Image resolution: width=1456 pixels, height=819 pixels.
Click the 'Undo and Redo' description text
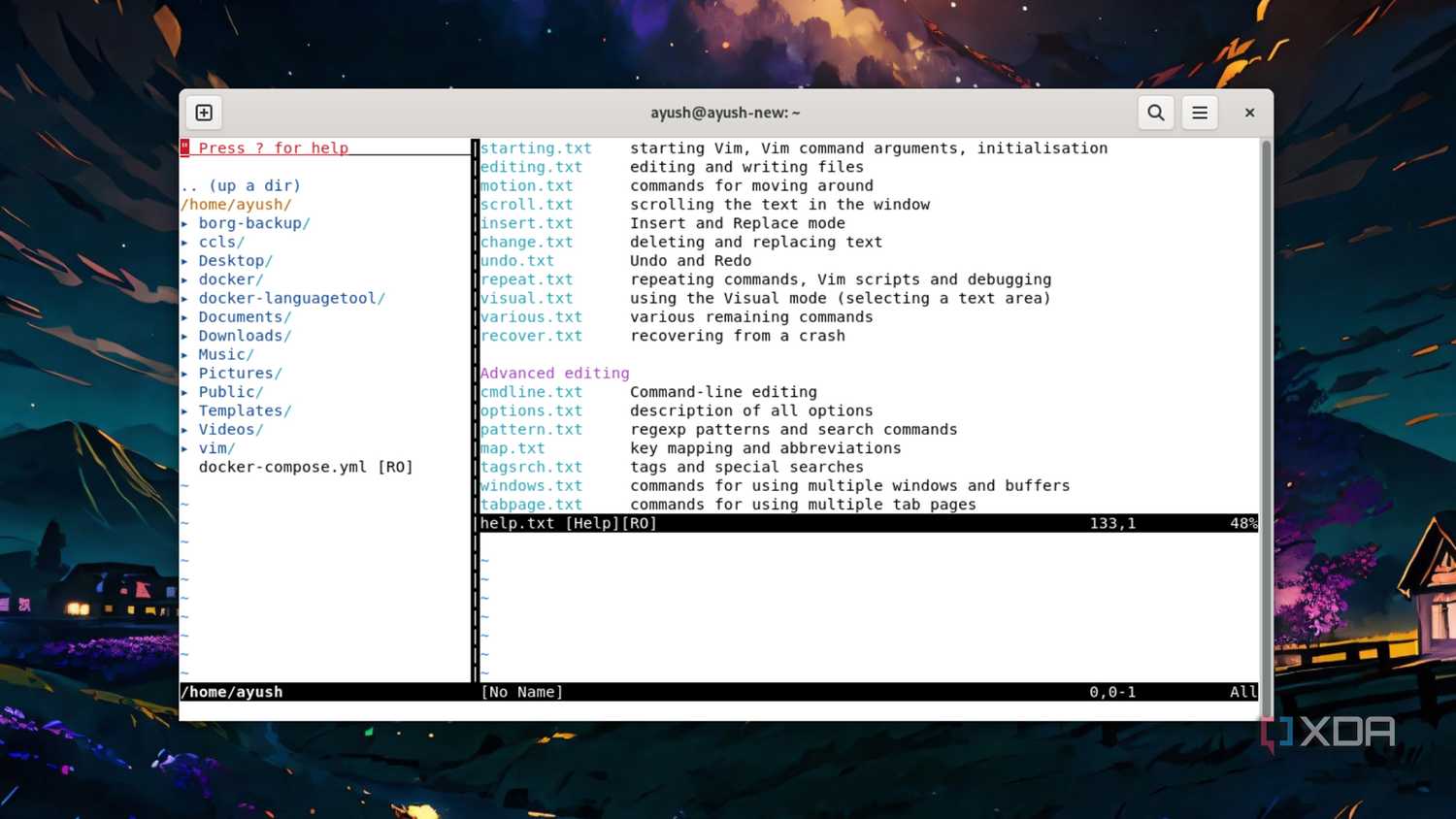691,261
